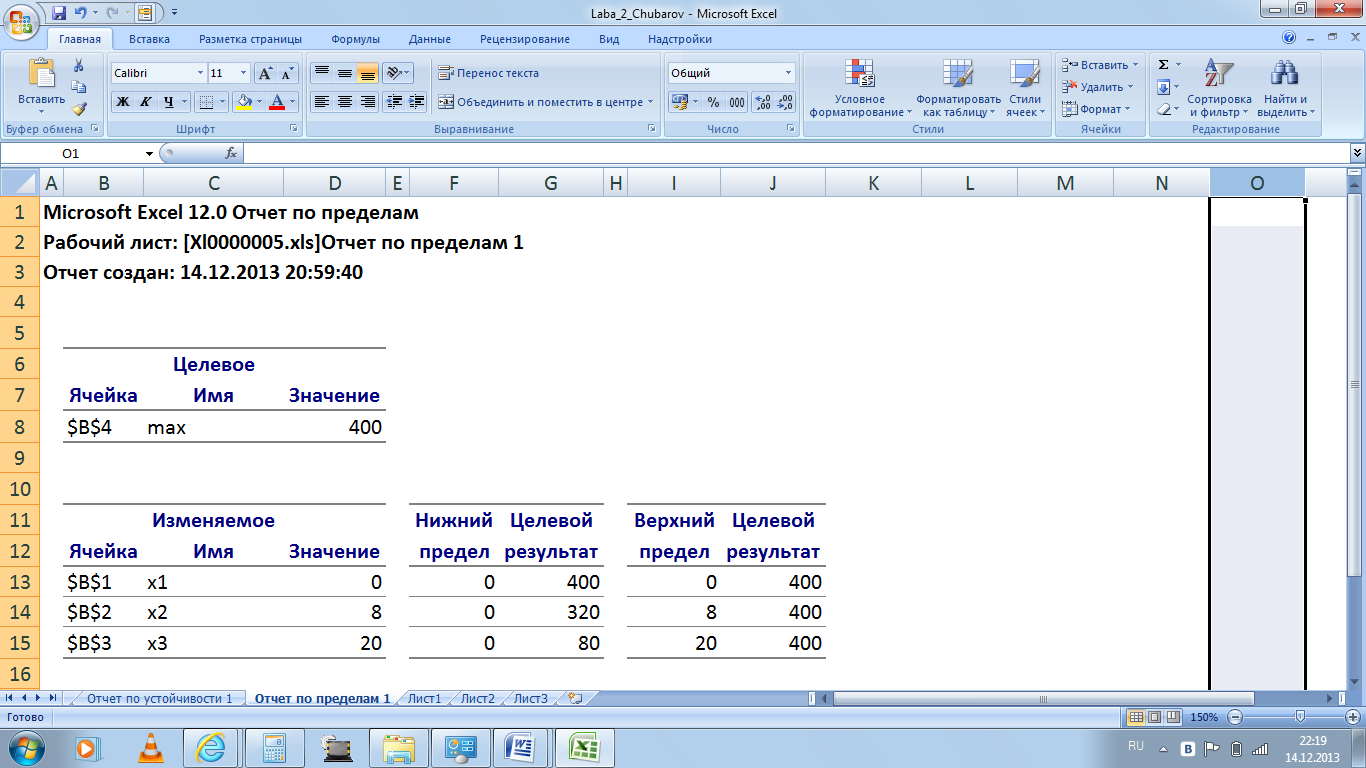
Task: Adjust the zoom slider at 150%
Action: tap(1299, 717)
